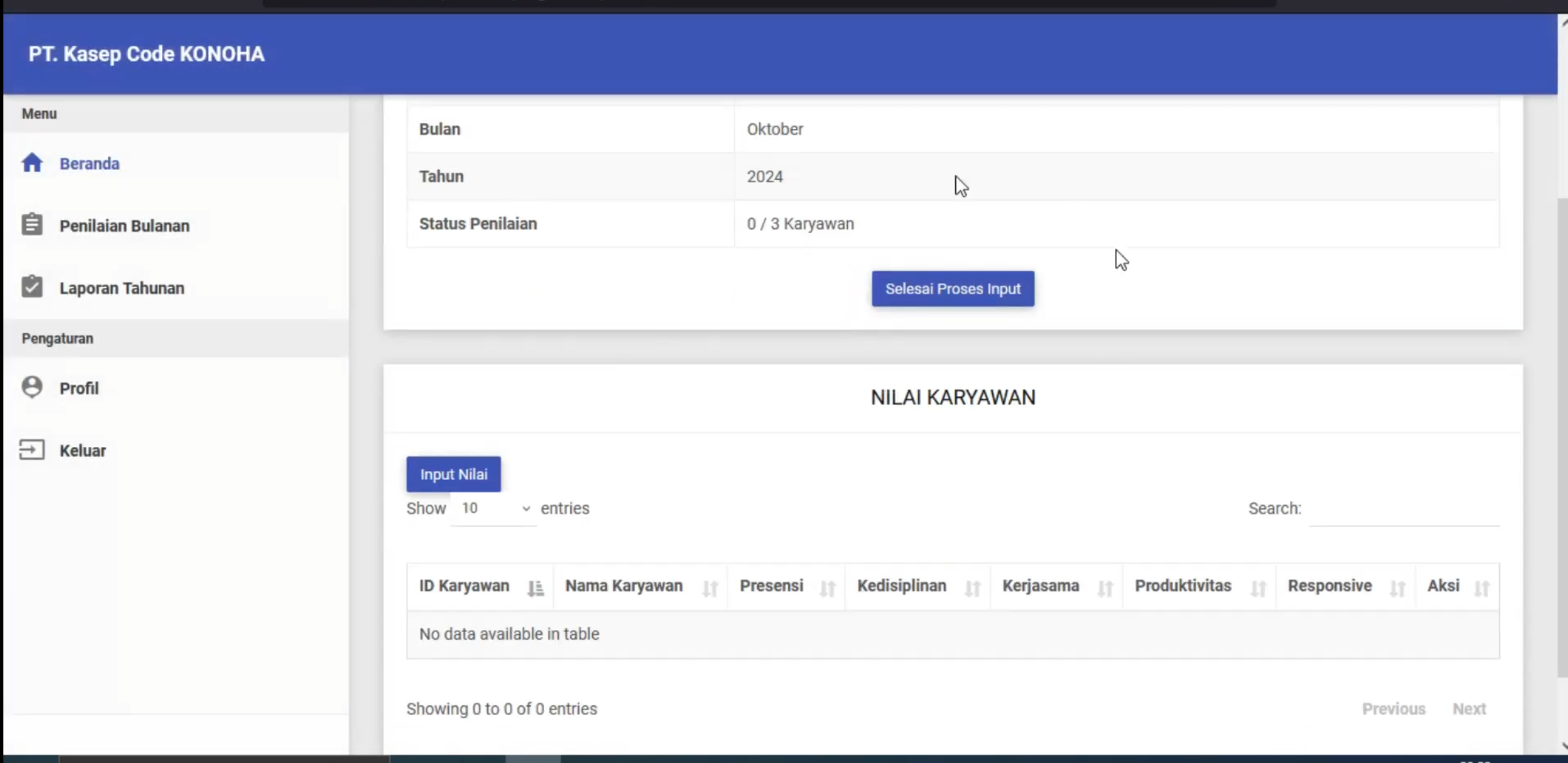Click the Oktober value cell

[x=1117, y=129]
